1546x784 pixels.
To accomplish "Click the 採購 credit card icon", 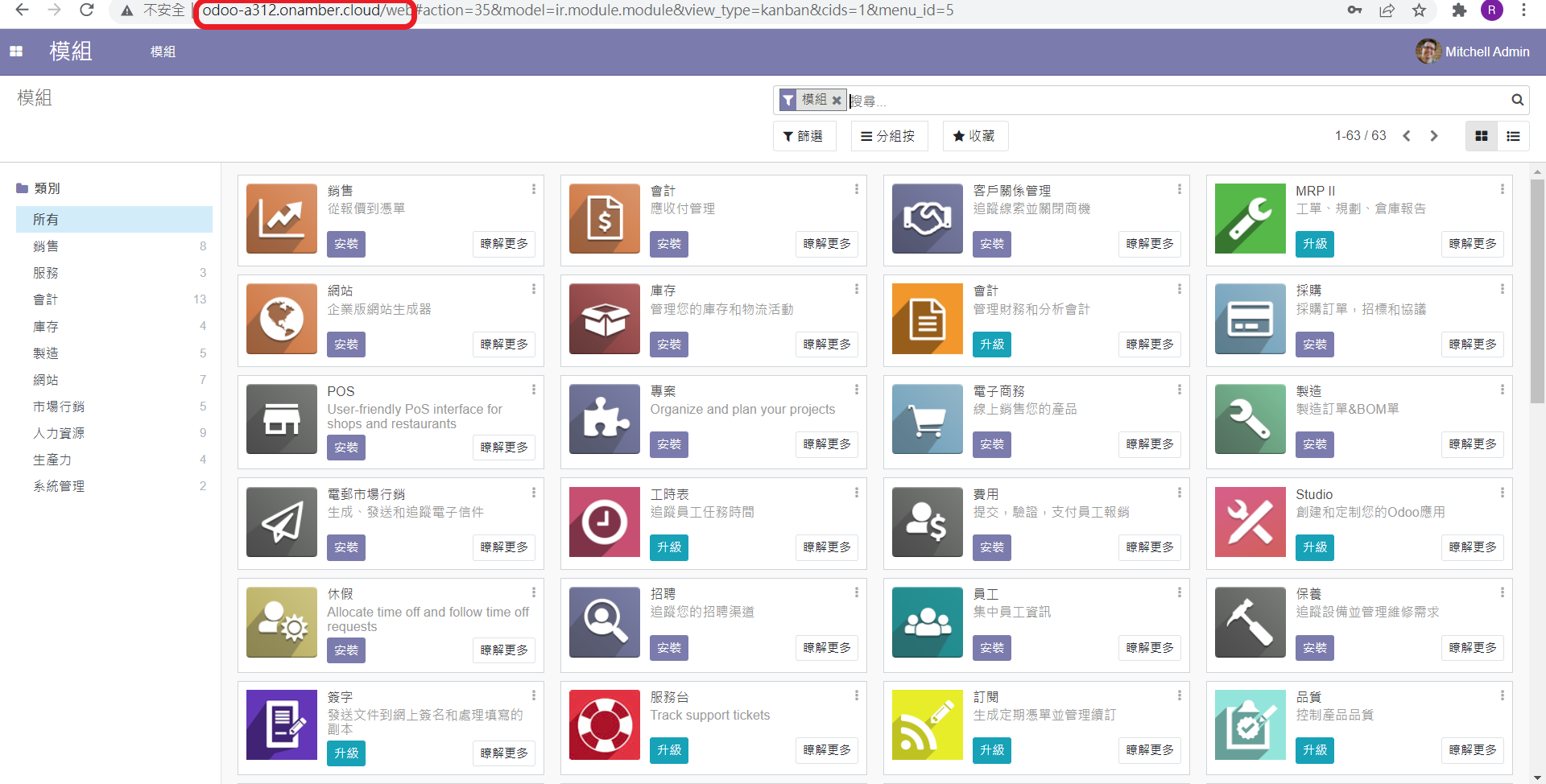I will pos(1250,319).
